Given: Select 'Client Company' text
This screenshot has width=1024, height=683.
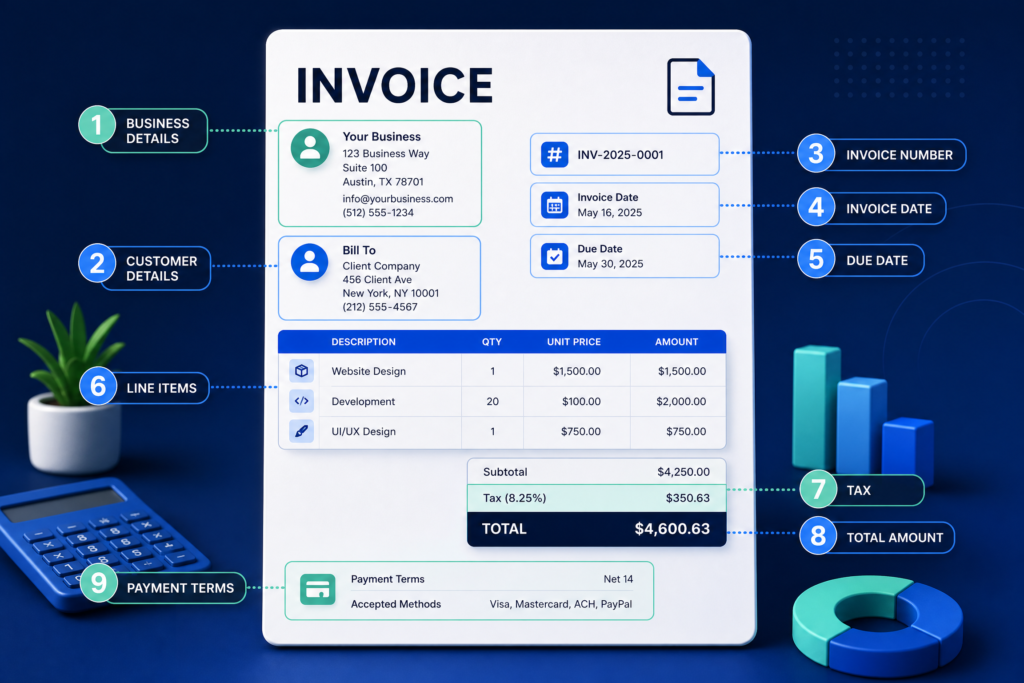Looking at the screenshot, I should [x=381, y=266].
